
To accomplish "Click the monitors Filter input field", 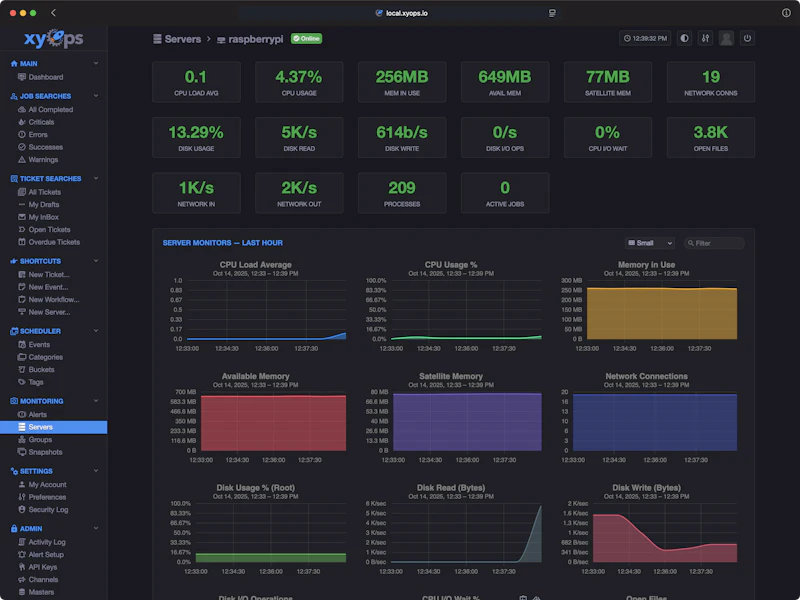I will tap(714, 243).
